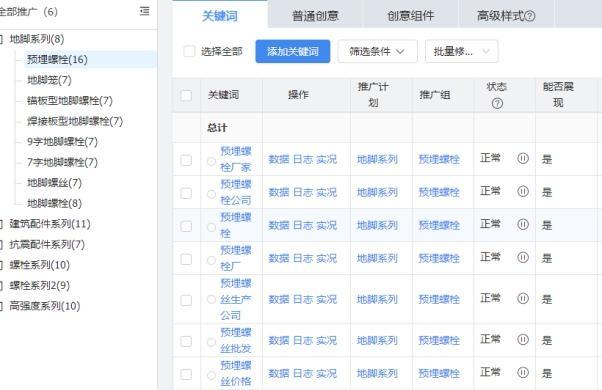Viewport: 602px width, 390px height.
Task: Open help icon next to 高级样式 tab
Action: pyautogui.click(x=529, y=16)
